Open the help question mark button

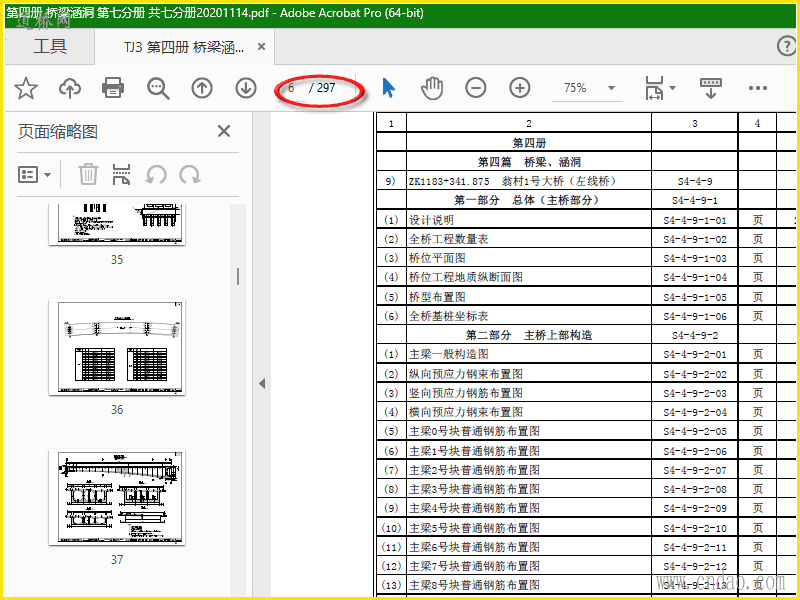click(x=786, y=46)
